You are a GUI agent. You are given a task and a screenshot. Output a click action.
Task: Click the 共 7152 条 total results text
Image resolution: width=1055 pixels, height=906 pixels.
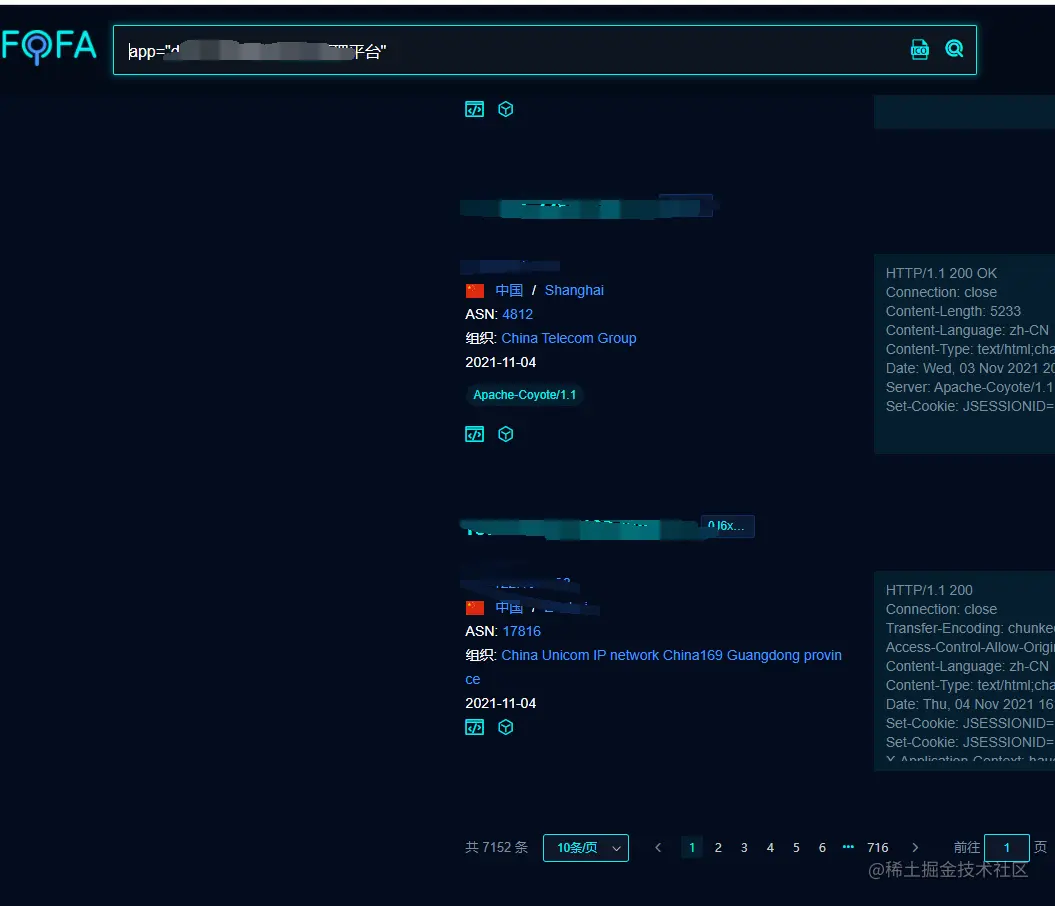497,847
